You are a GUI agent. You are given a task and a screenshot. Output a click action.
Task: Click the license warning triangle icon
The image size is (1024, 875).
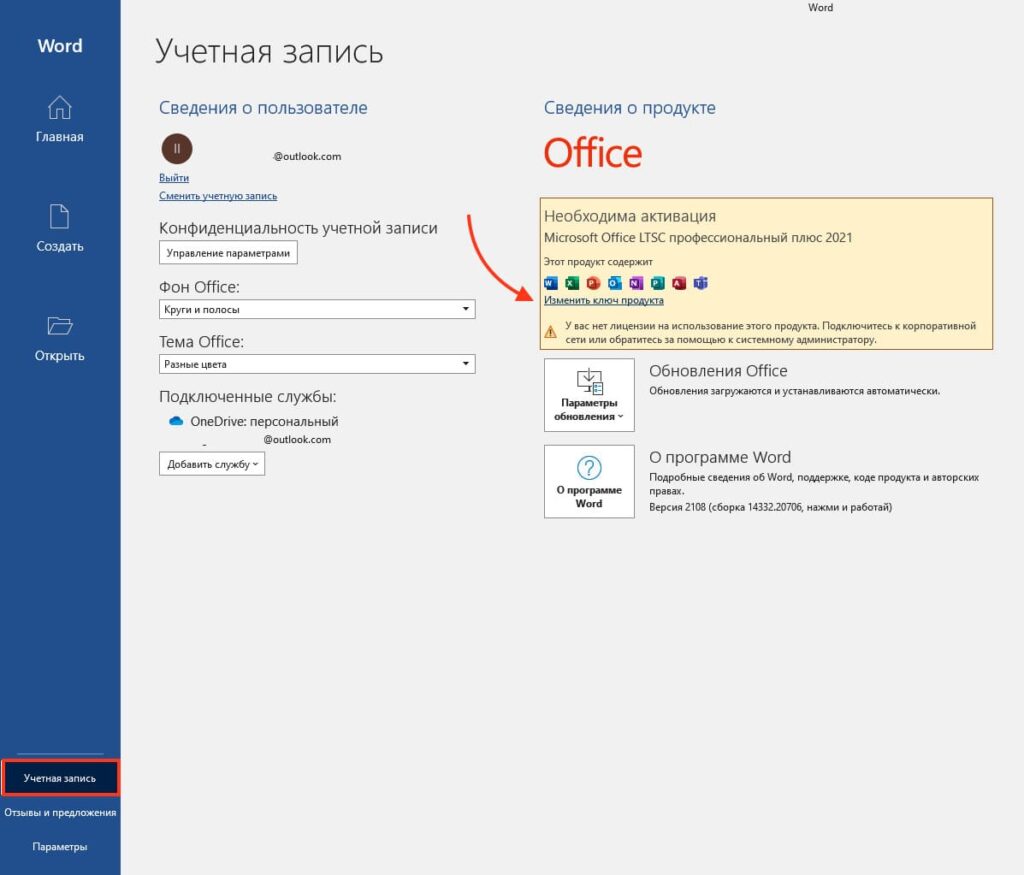click(551, 332)
